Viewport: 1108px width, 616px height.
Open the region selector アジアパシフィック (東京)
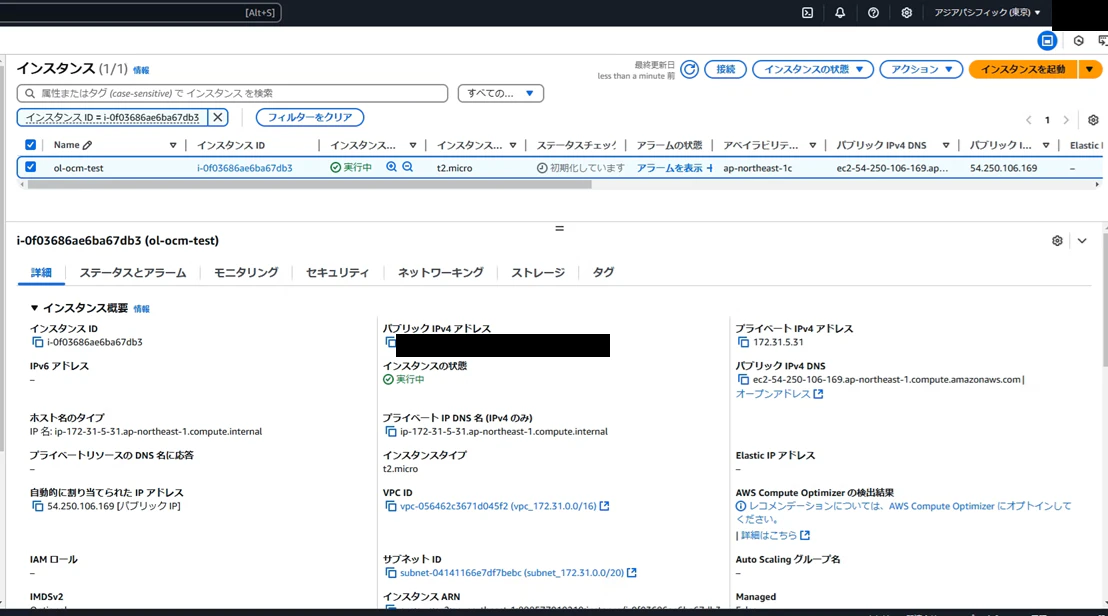[987, 13]
